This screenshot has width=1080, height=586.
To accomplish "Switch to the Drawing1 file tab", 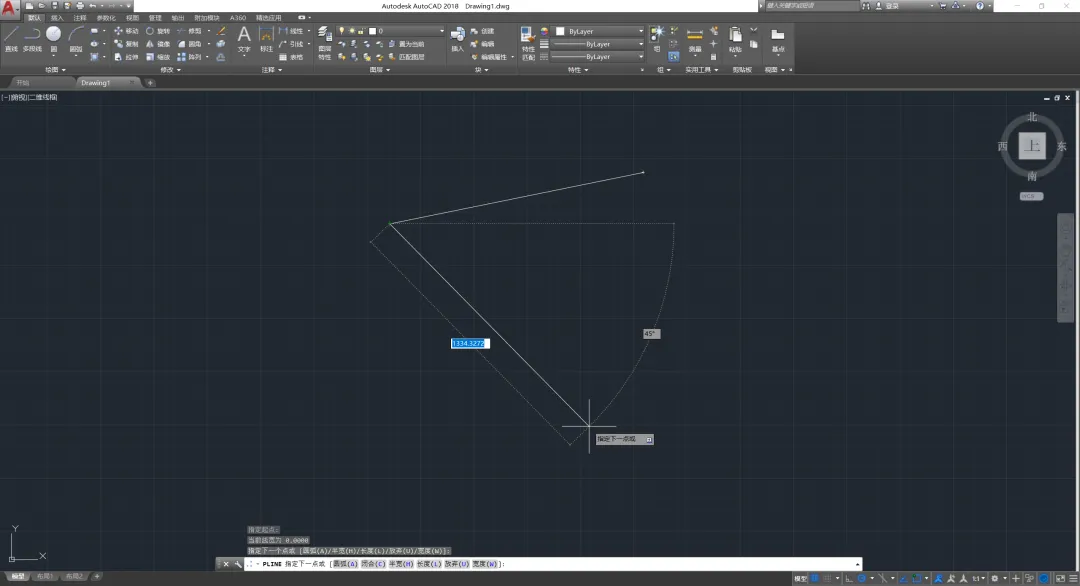I will point(105,83).
